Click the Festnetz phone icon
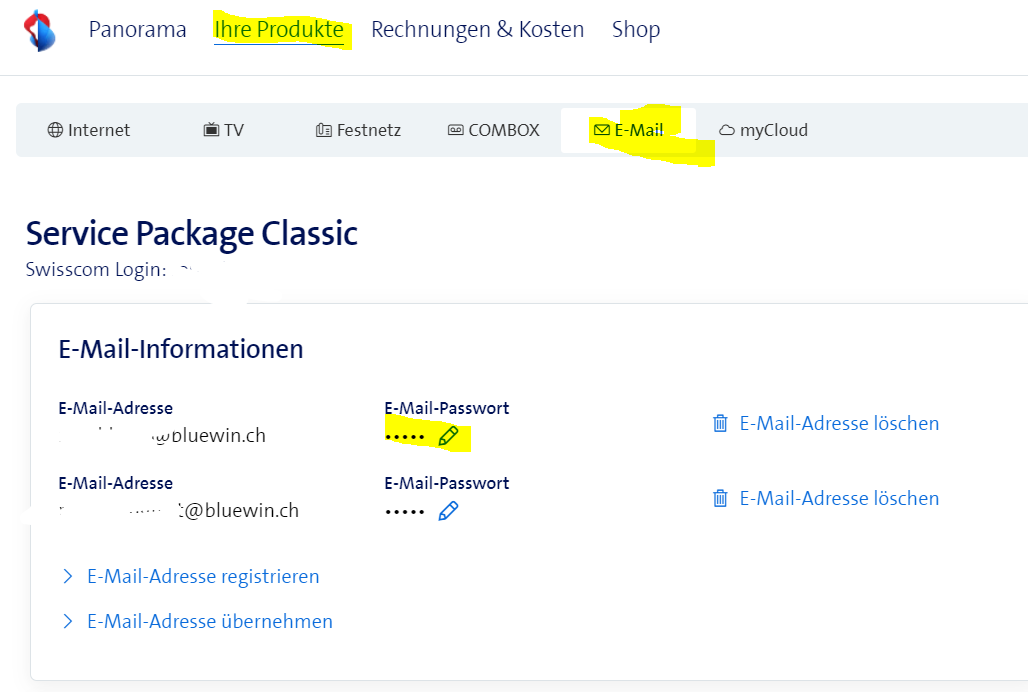1028x692 pixels. pos(324,130)
